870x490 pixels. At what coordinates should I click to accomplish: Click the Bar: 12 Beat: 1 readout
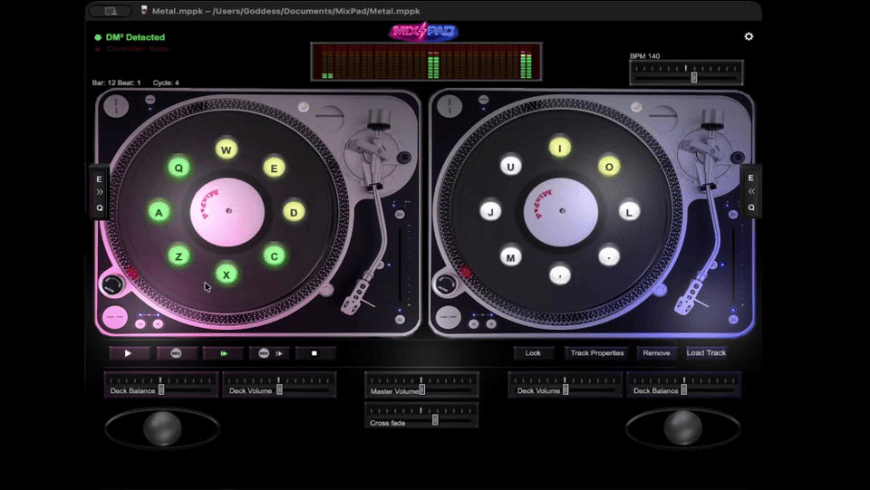point(117,83)
